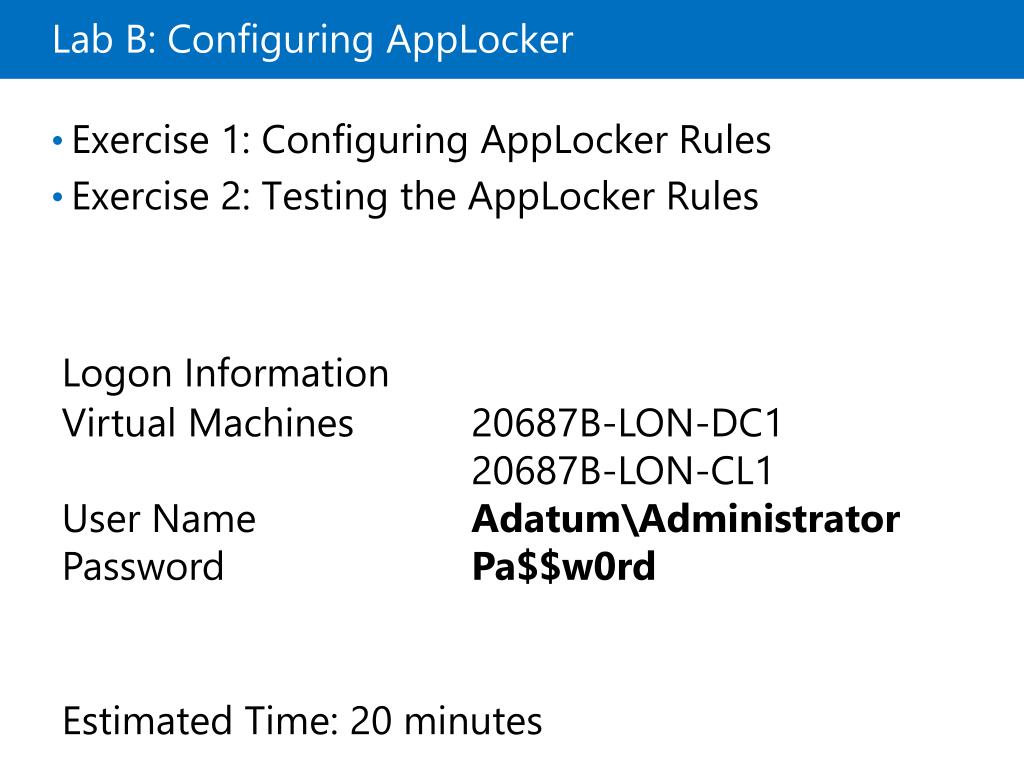
Task: Select the Exercise 1 Configuring AppLocker Rules line
Action: (x=421, y=141)
